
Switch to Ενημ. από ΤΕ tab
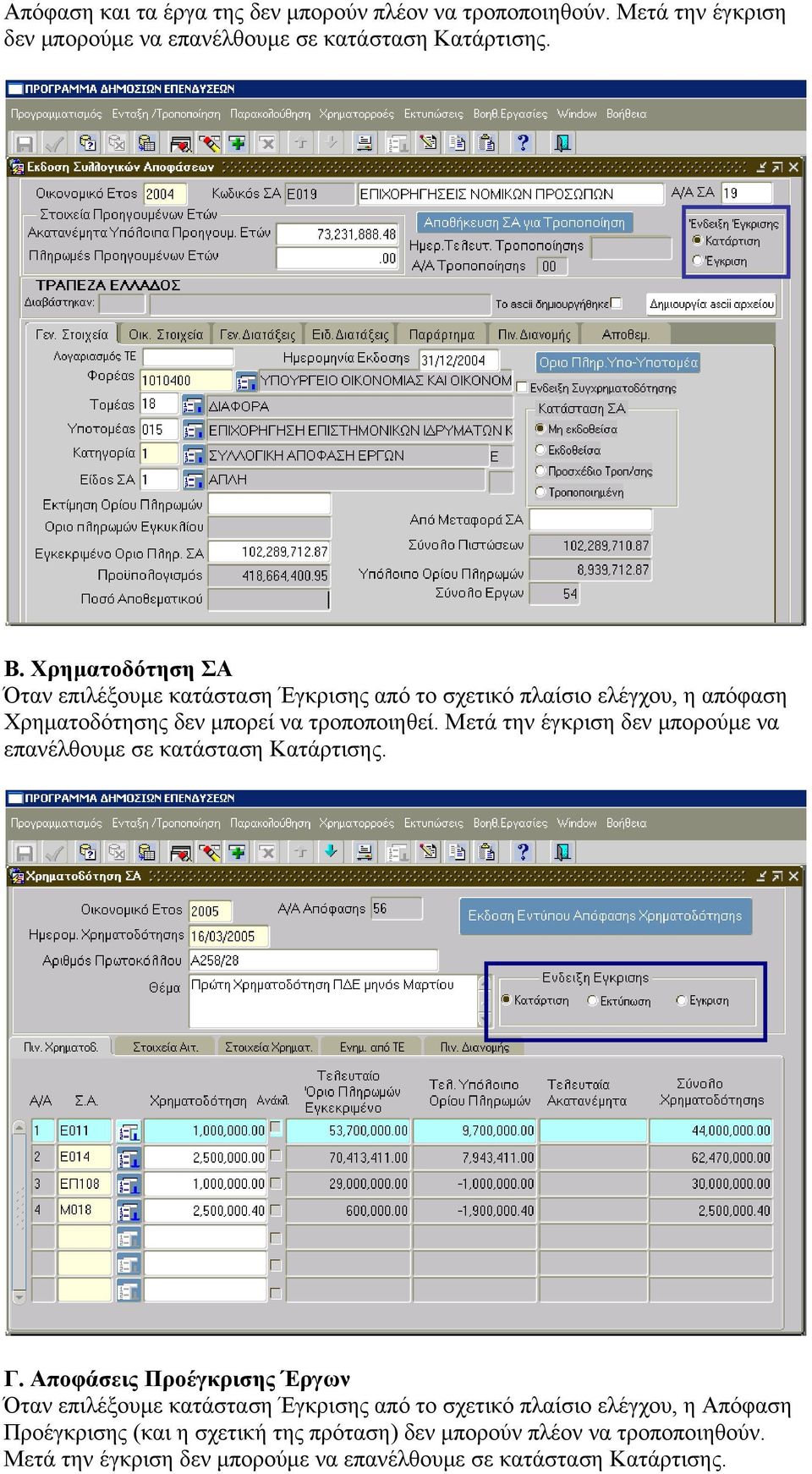point(371,1047)
